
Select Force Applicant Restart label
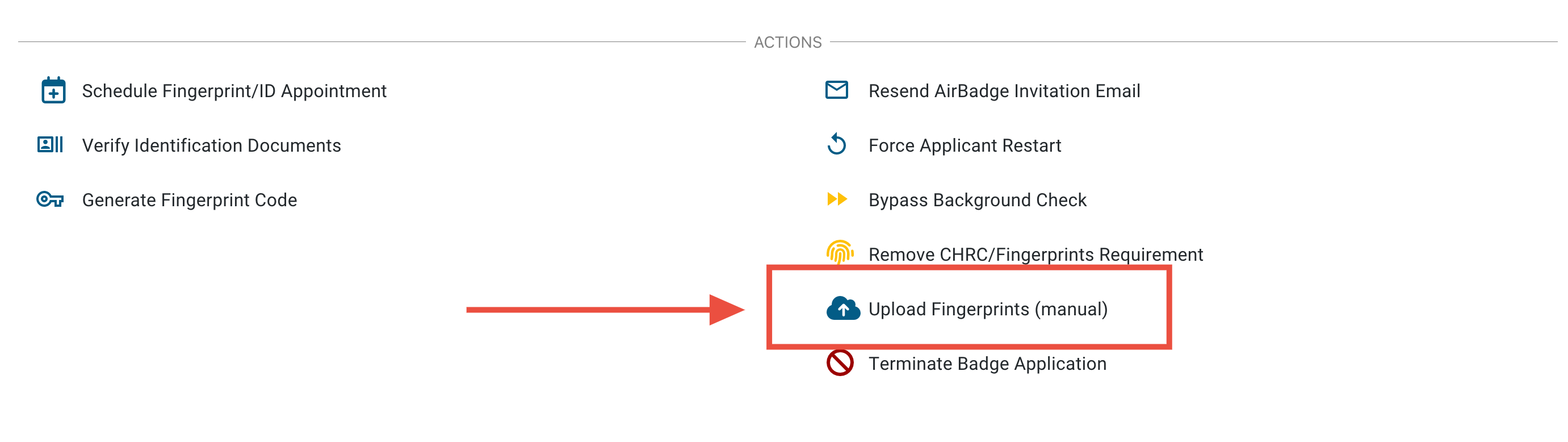coord(964,145)
